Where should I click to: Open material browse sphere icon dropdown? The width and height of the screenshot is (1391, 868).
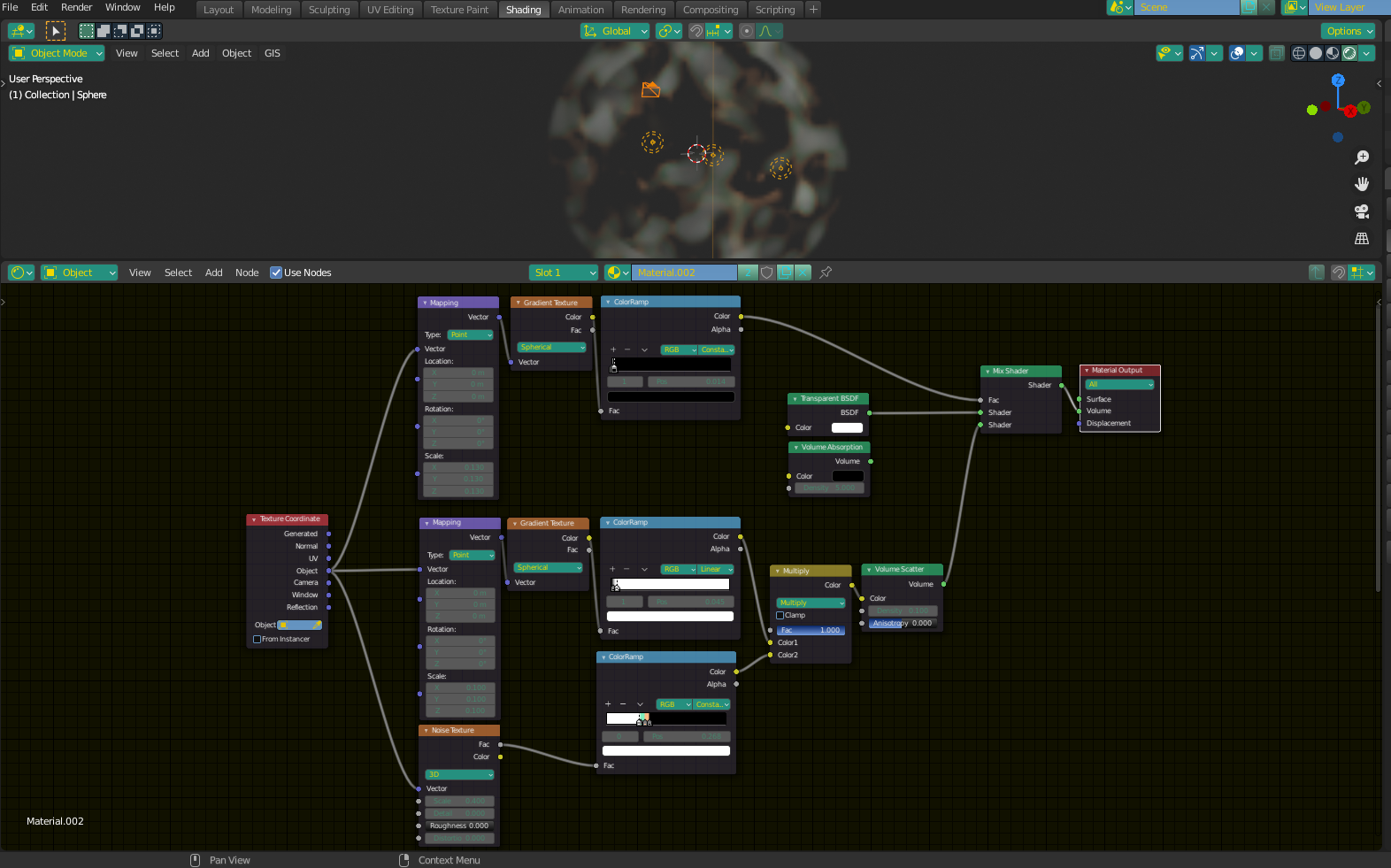[618, 273]
